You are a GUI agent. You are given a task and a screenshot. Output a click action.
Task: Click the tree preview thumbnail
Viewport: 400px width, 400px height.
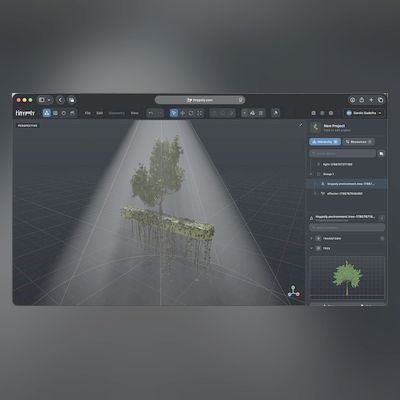point(347,278)
